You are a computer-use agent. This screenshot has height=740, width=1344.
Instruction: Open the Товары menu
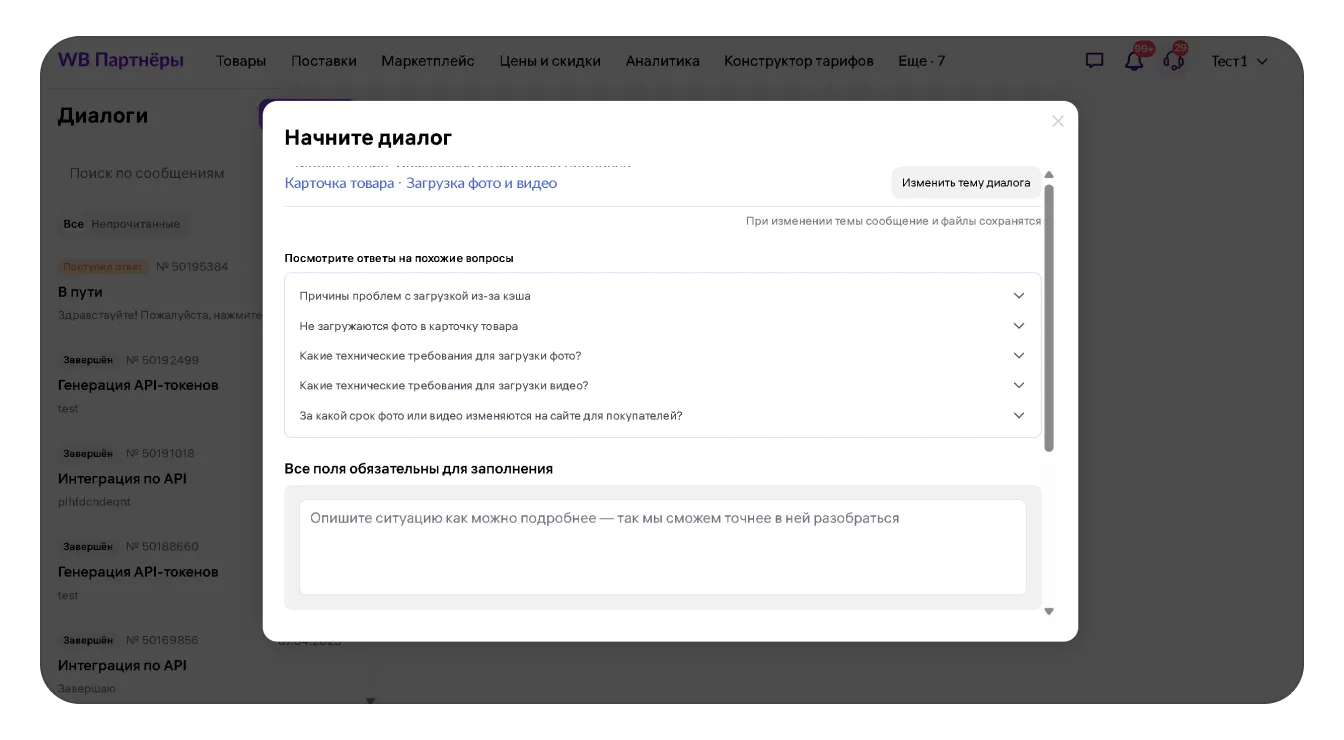(x=241, y=61)
